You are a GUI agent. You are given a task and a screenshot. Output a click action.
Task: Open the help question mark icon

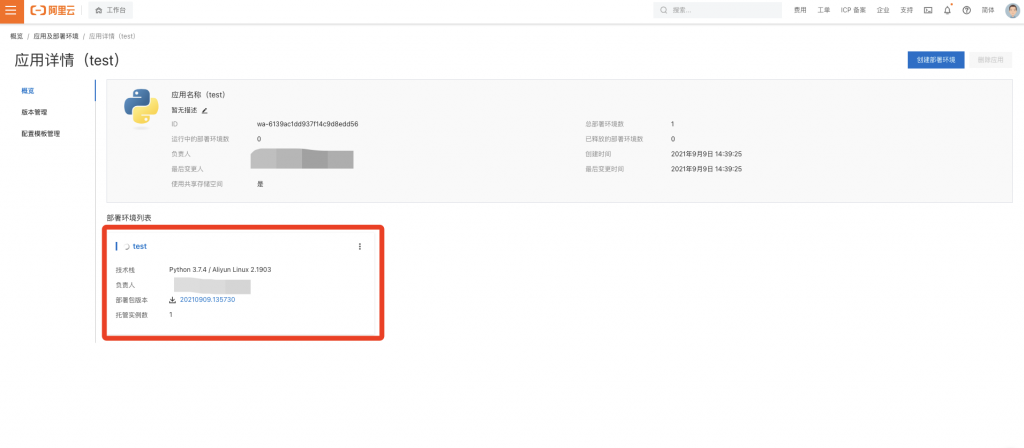click(967, 10)
